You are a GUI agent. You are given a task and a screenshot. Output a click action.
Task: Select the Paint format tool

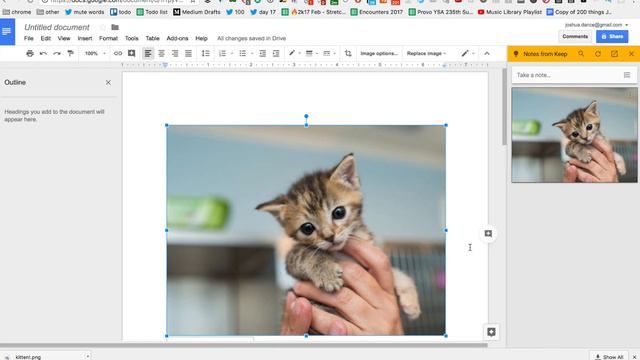point(70,53)
